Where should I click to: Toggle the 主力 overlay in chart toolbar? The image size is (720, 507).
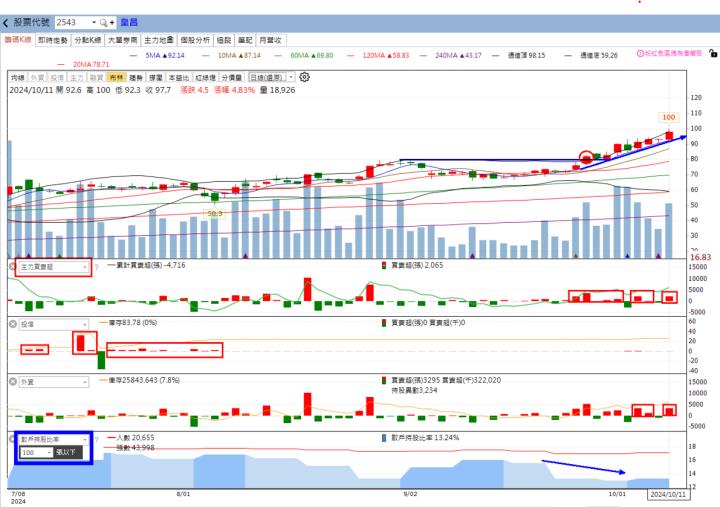(x=77, y=78)
